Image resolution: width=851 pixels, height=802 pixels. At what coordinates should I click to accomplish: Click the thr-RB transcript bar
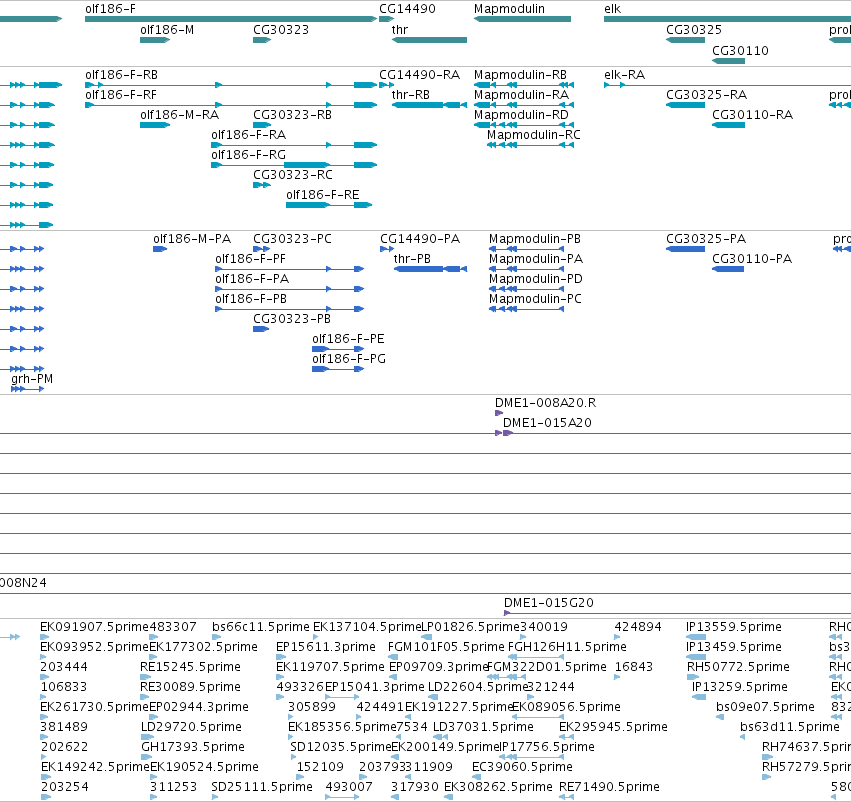tap(429, 105)
